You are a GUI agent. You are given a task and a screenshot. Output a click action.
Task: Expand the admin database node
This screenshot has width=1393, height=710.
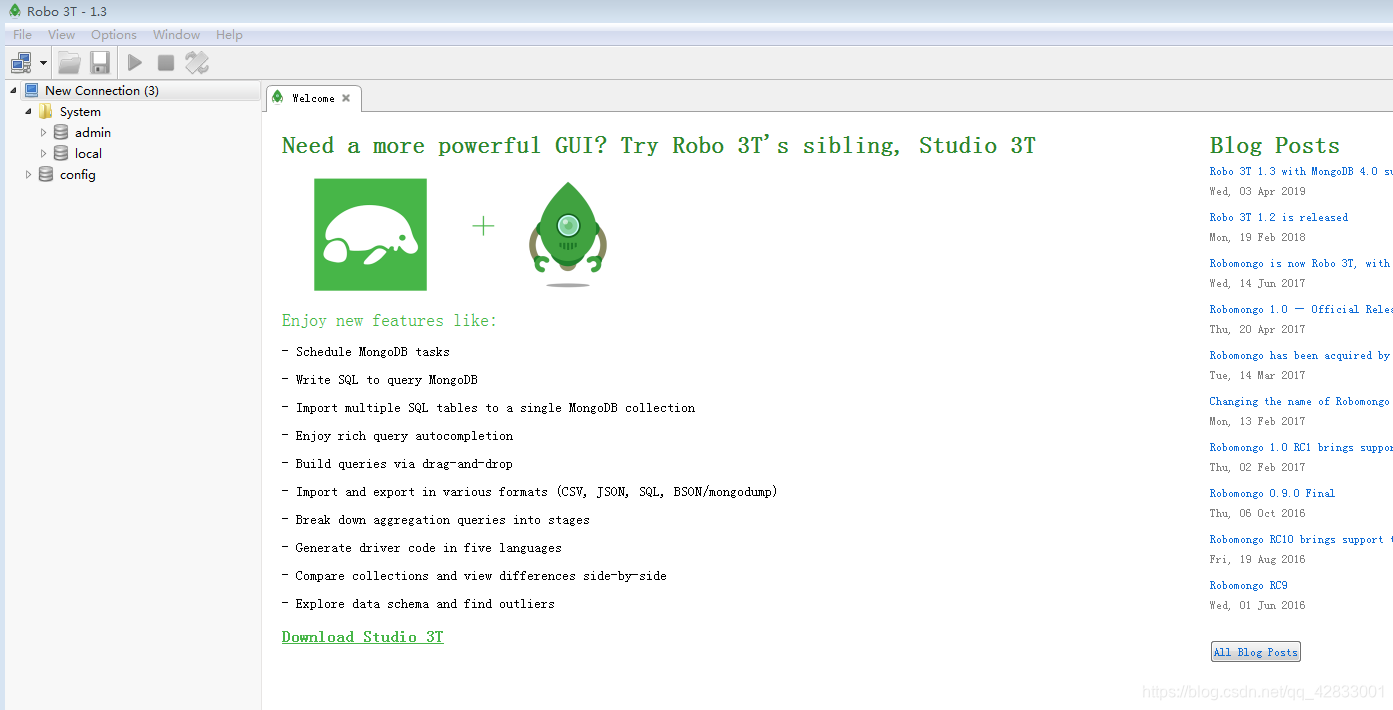tap(43, 132)
